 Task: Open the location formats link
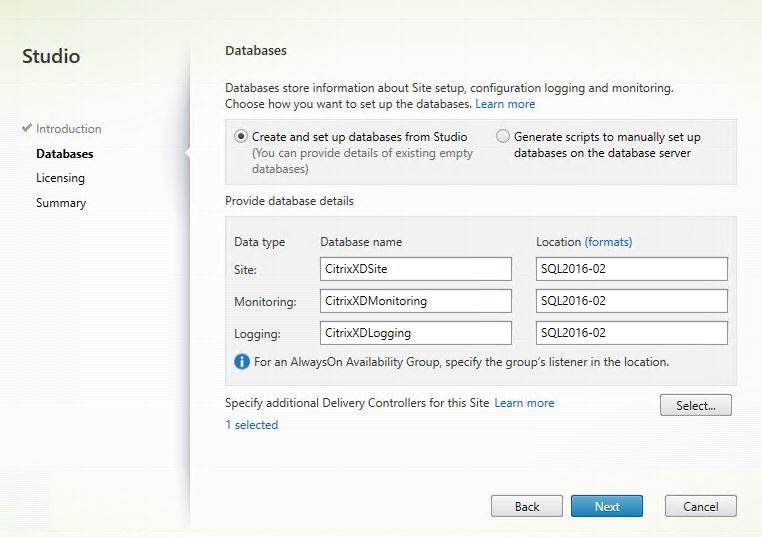[x=608, y=242]
